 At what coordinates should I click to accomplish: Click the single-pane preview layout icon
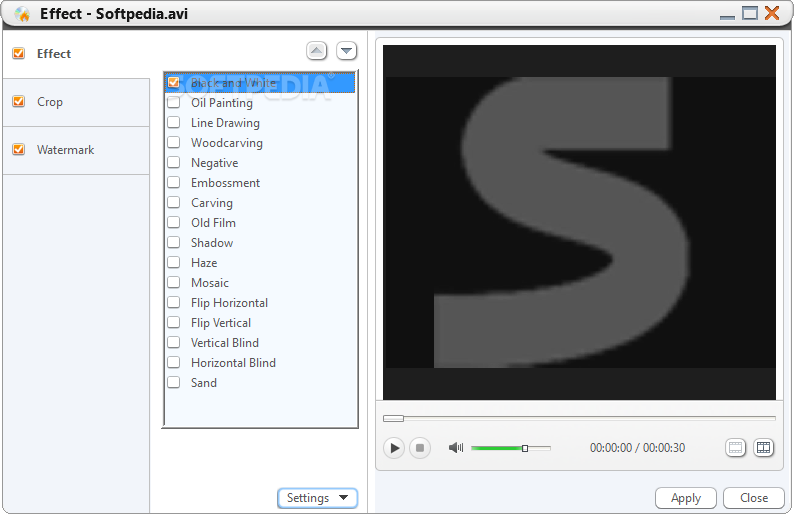pos(735,448)
